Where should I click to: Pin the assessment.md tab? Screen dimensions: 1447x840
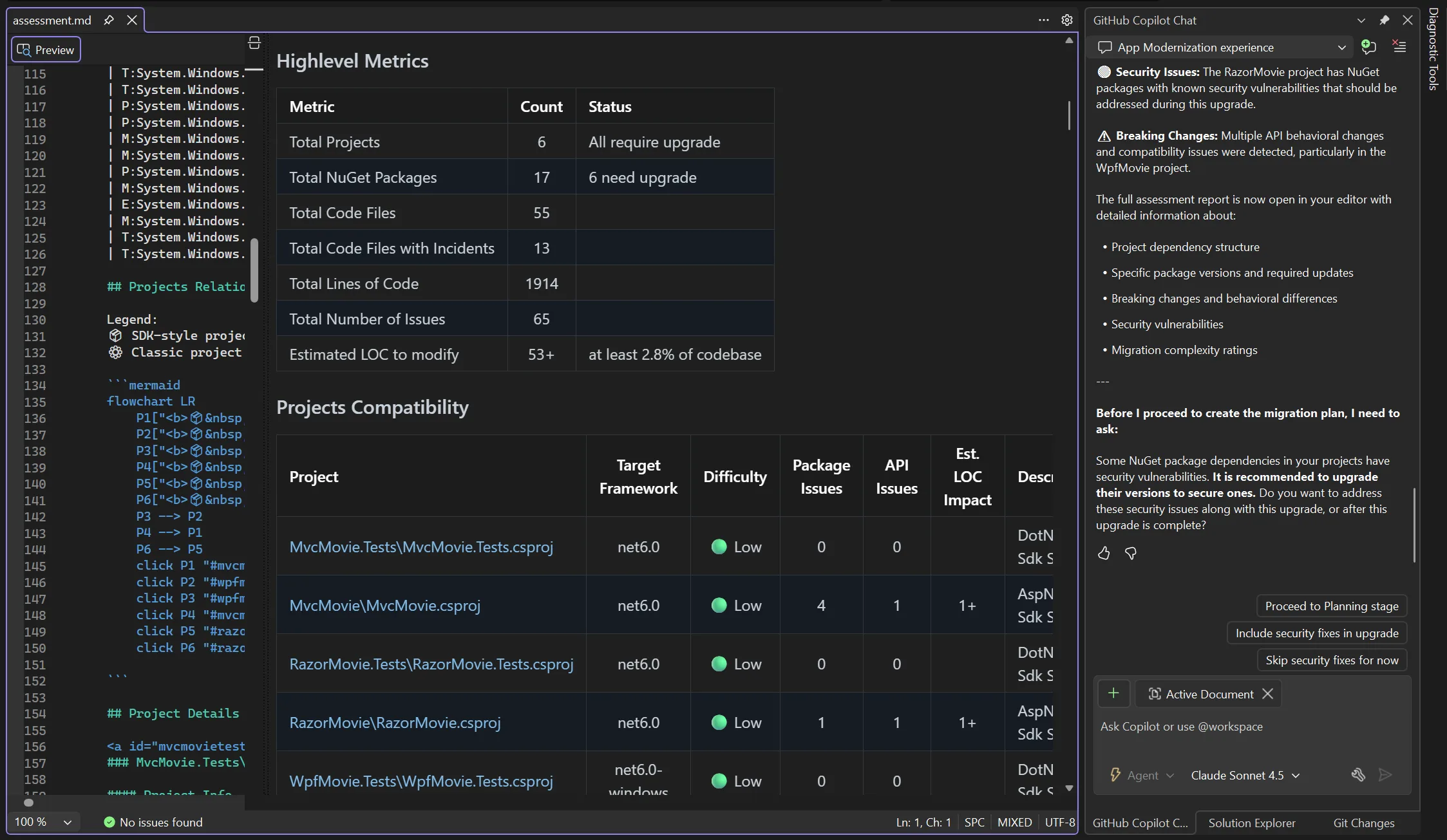click(x=109, y=20)
